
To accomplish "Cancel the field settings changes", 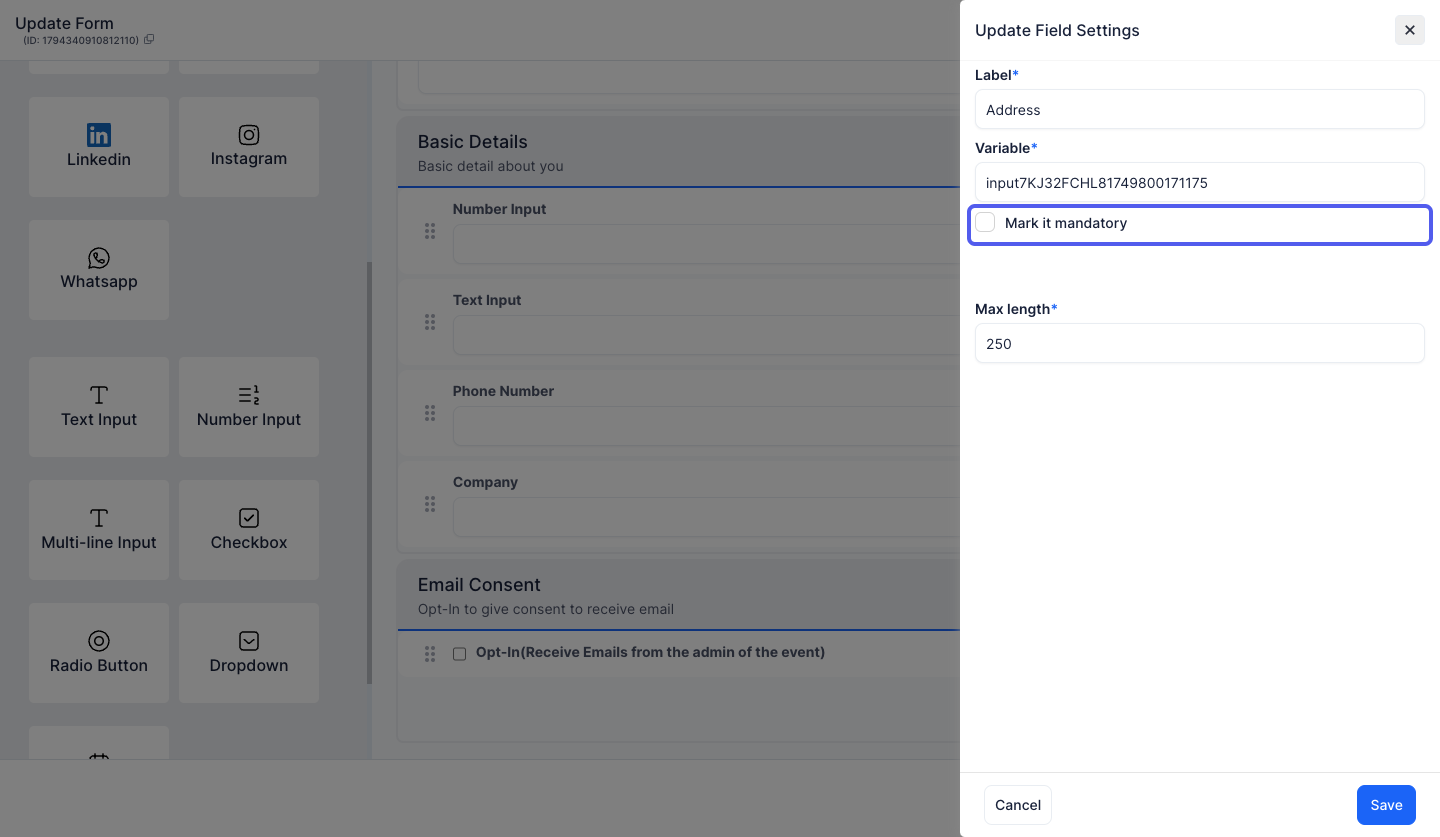I will coord(1018,805).
